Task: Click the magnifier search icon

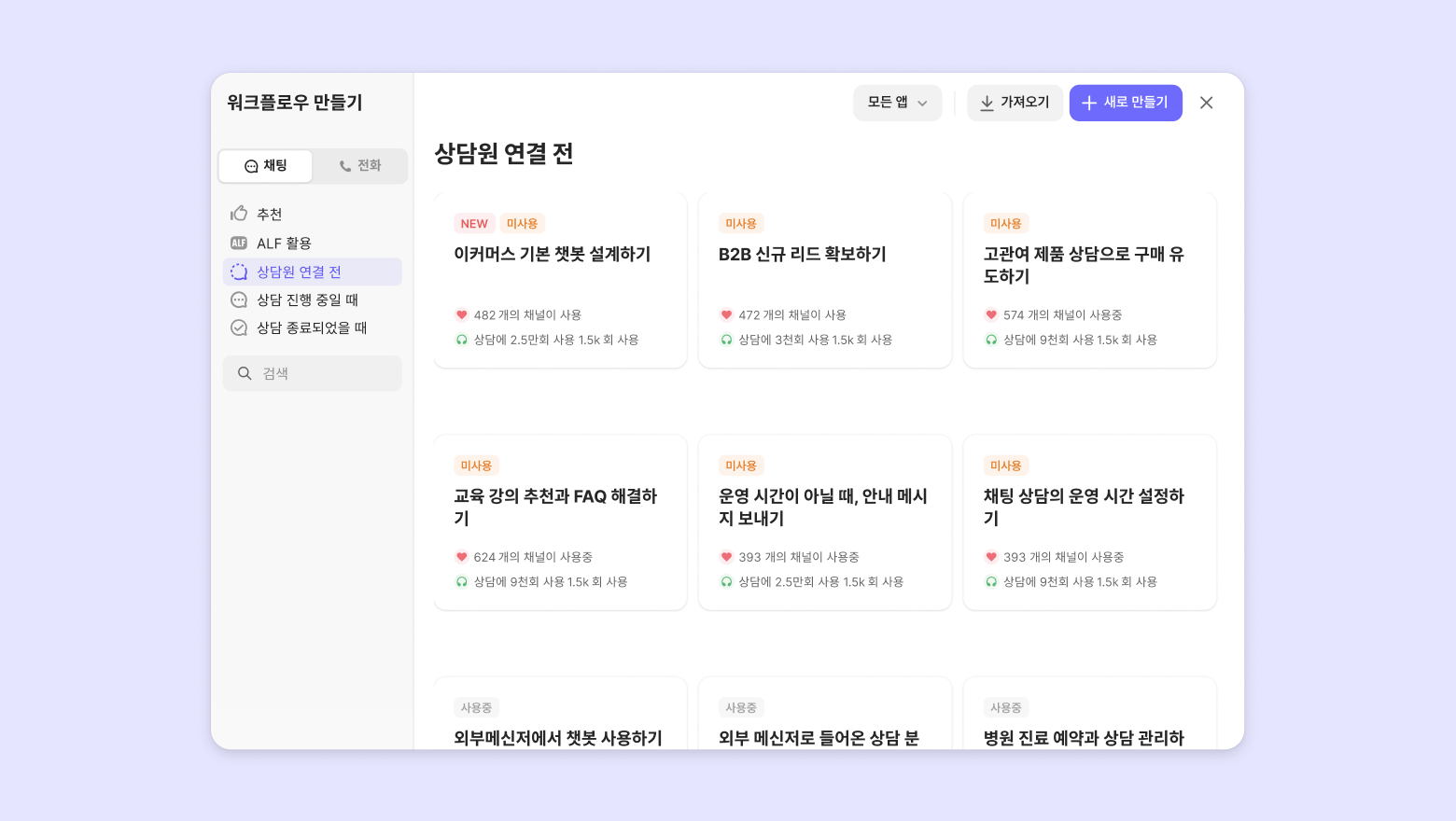Action: point(245,373)
